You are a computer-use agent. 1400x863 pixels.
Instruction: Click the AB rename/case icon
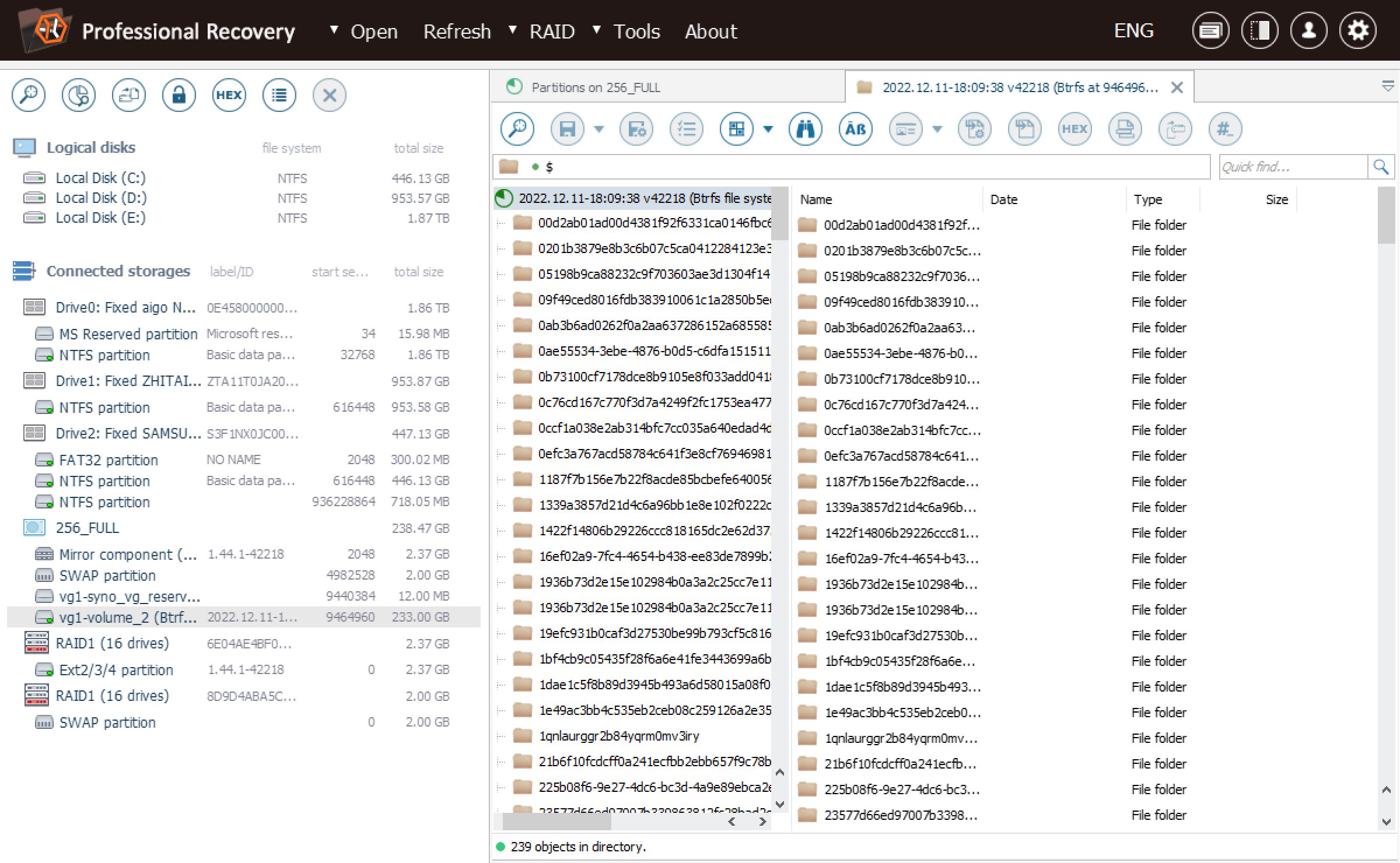coord(856,129)
